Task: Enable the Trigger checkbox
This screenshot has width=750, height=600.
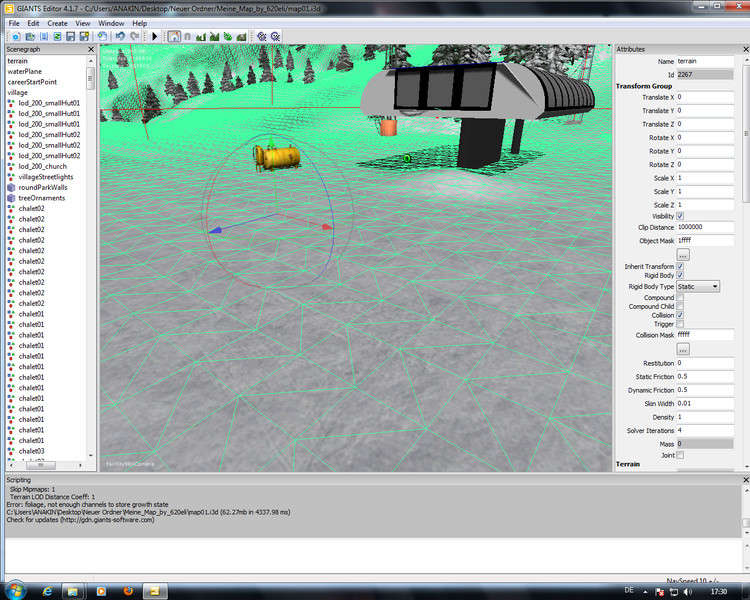Action: click(680, 324)
